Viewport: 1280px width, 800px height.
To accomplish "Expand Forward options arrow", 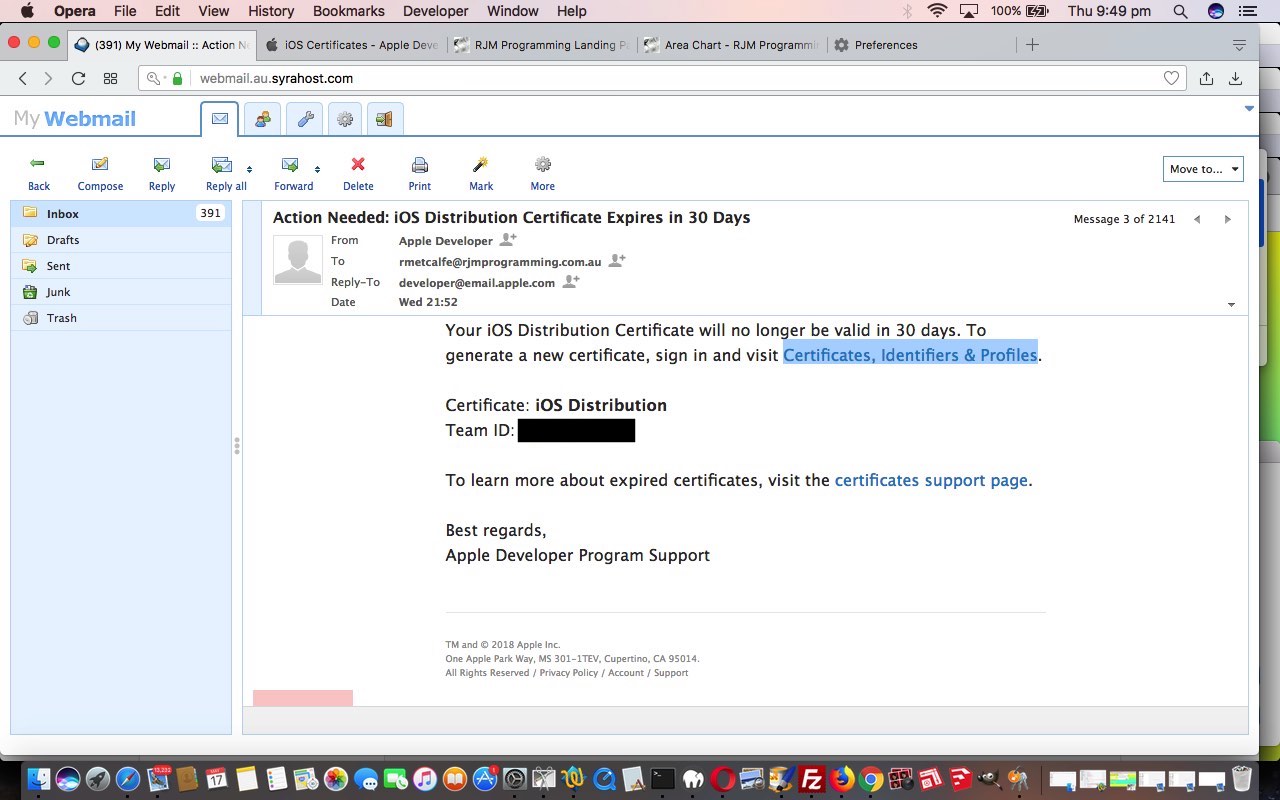I will tap(317, 168).
